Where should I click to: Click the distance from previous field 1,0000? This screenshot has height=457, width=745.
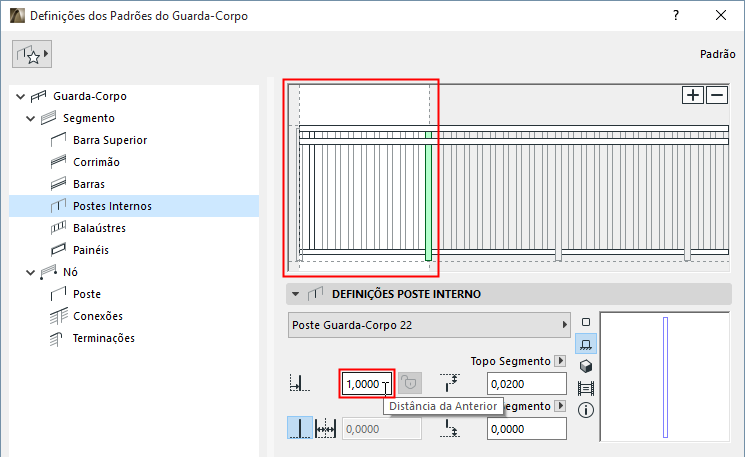[x=367, y=384]
